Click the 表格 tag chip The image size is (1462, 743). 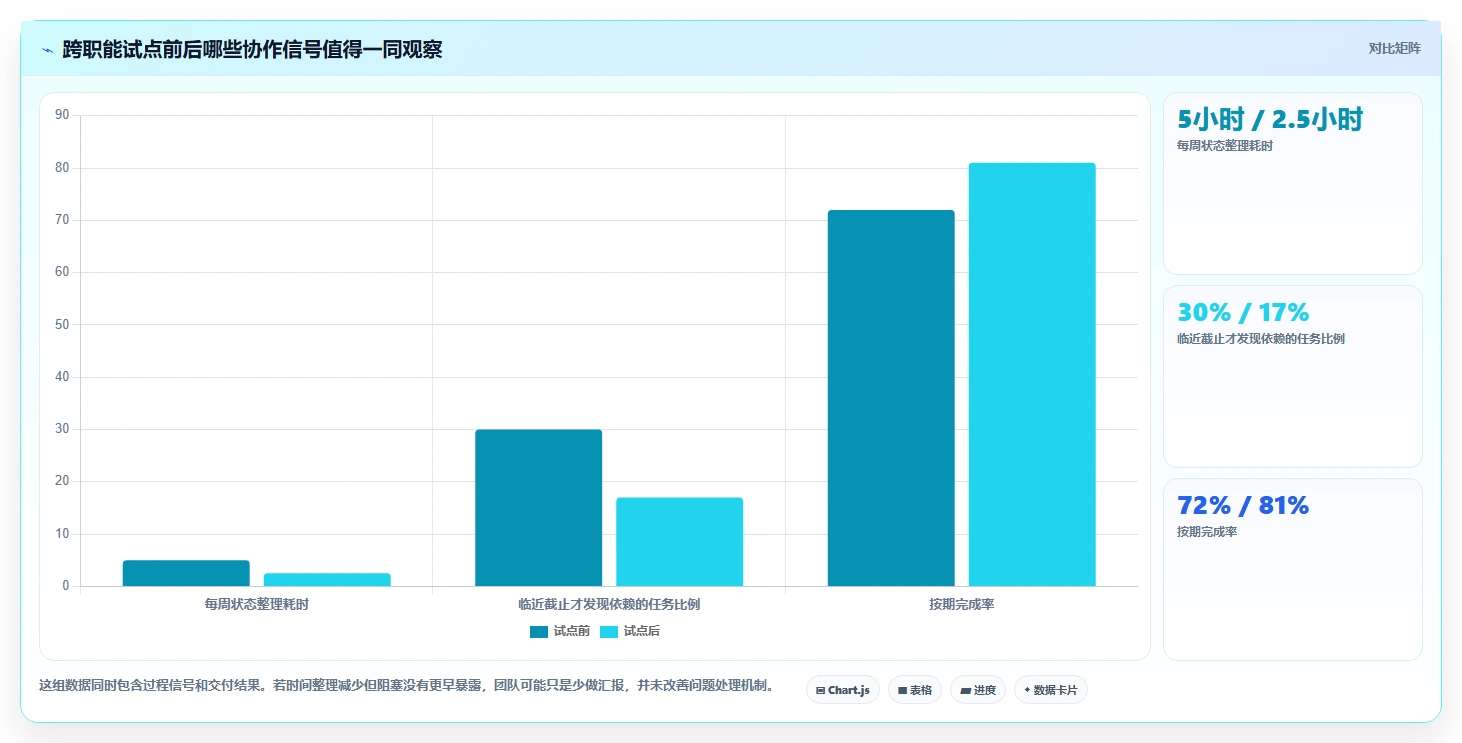coord(915,690)
